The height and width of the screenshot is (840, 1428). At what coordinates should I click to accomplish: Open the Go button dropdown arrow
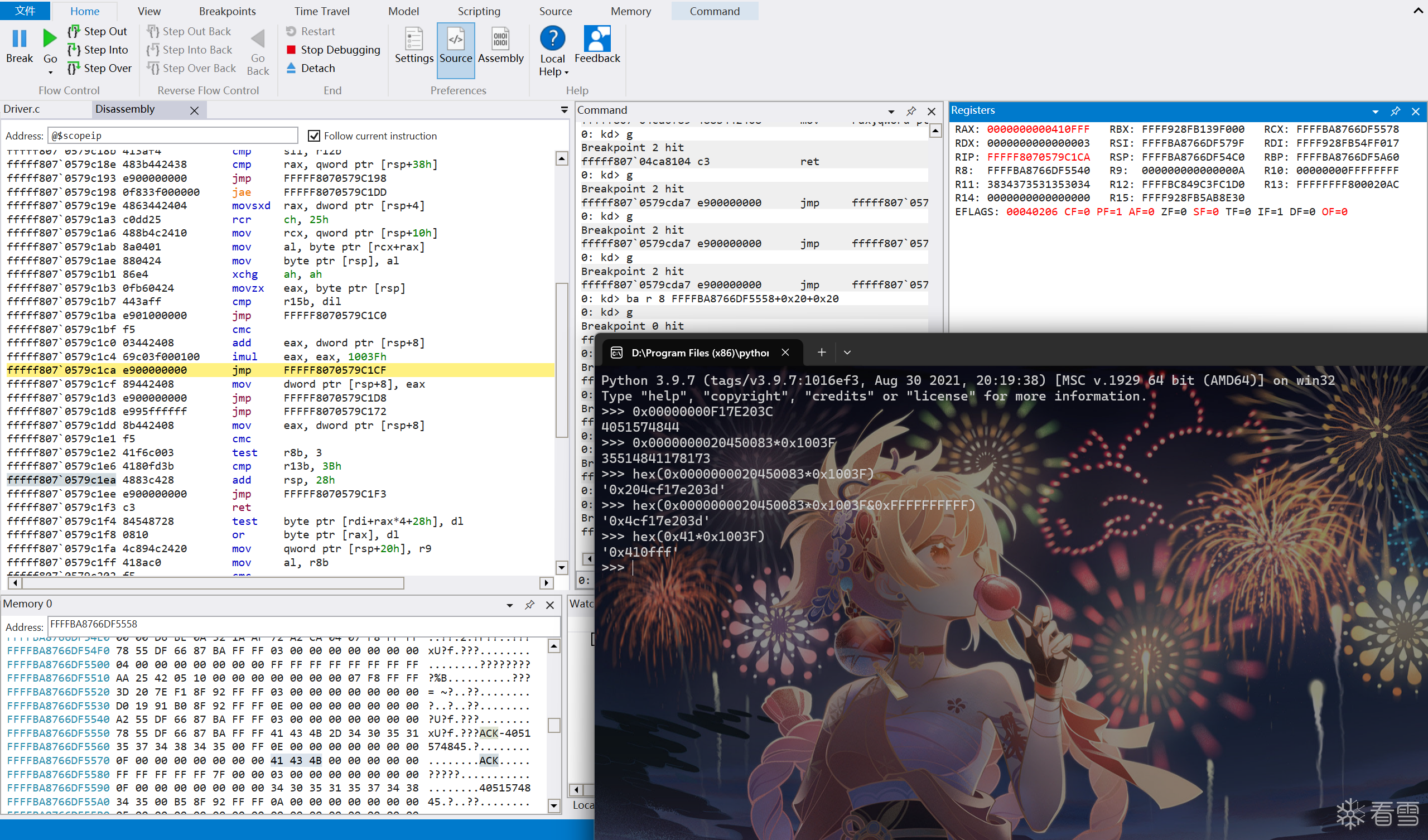pyautogui.click(x=50, y=73)
